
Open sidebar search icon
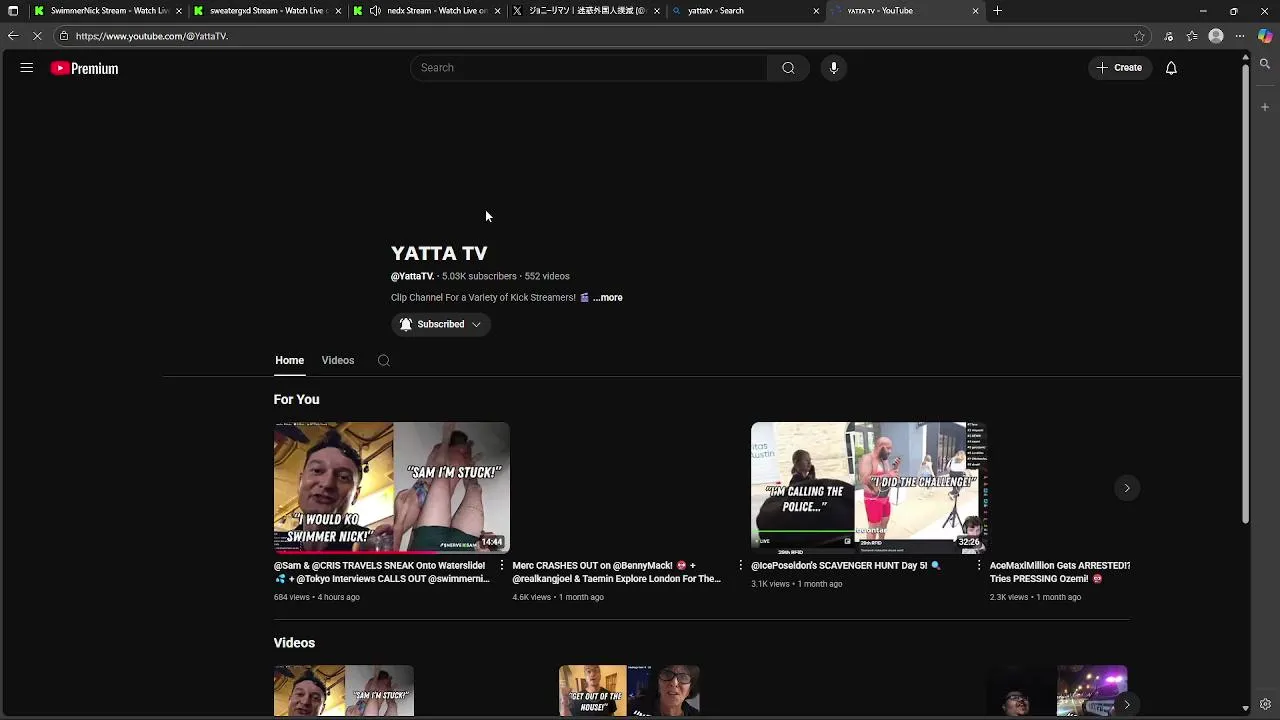(1265, 64)
